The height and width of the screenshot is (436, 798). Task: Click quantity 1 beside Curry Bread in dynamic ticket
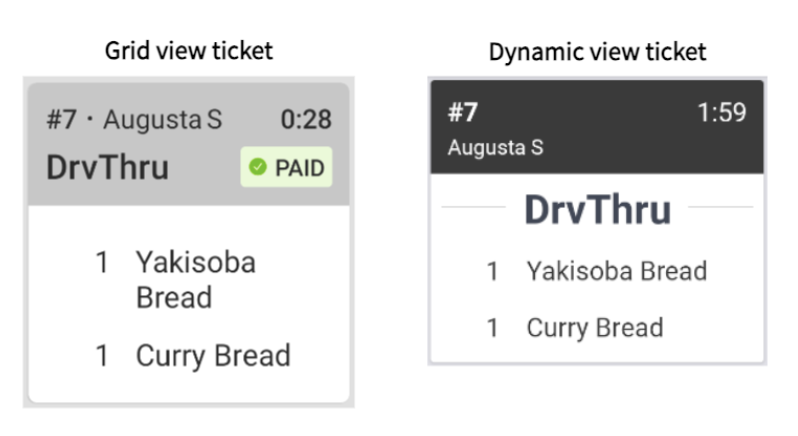tap(492, 328)
